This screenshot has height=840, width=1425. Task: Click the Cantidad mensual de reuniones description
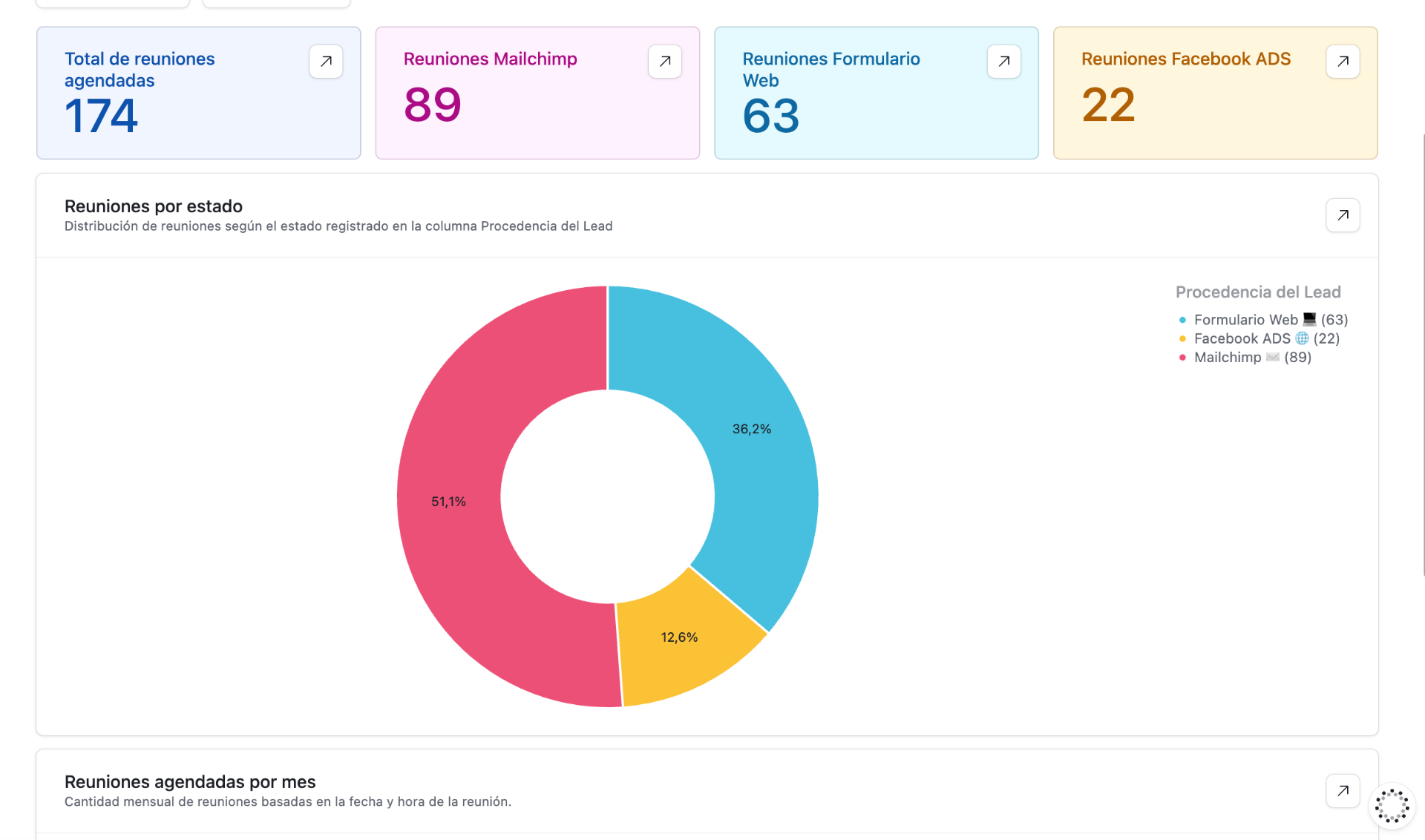point(288,802)
